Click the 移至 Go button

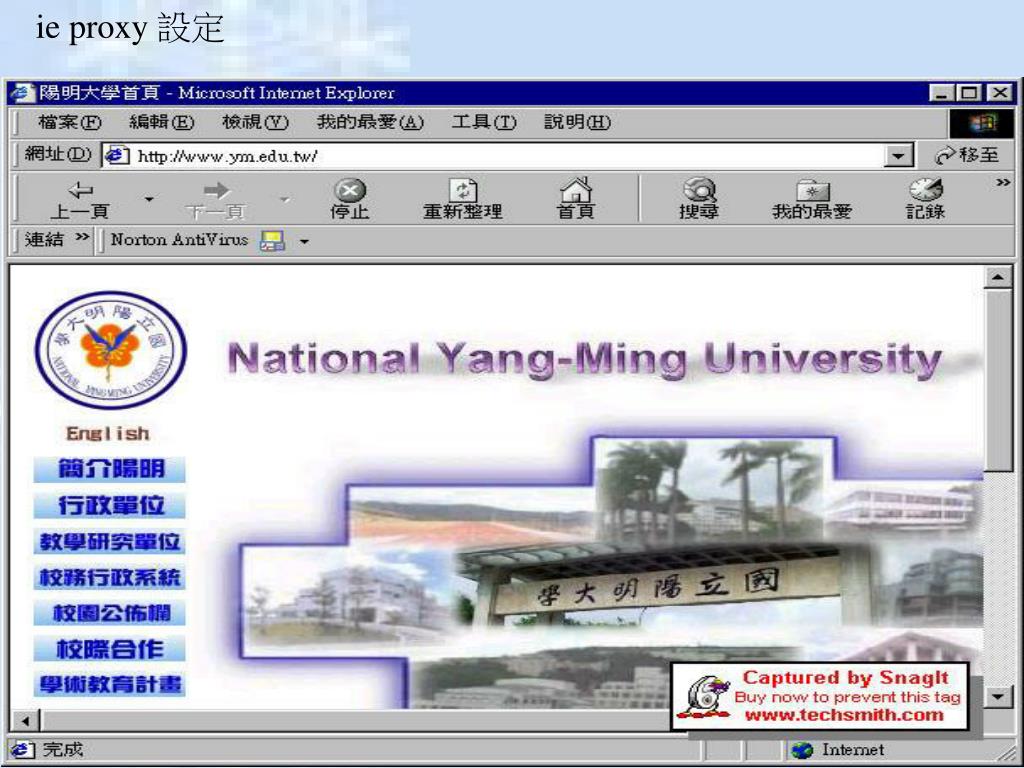[x=967, y=155]
